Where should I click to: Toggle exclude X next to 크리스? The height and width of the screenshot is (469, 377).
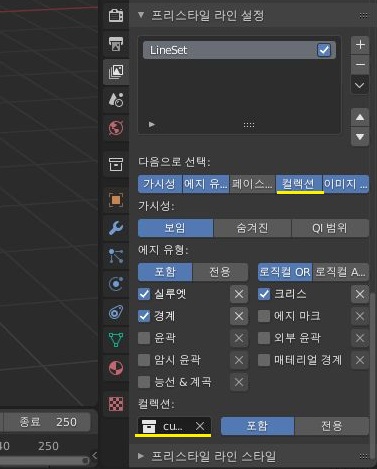pyautogui.click(x=360, y=294)
